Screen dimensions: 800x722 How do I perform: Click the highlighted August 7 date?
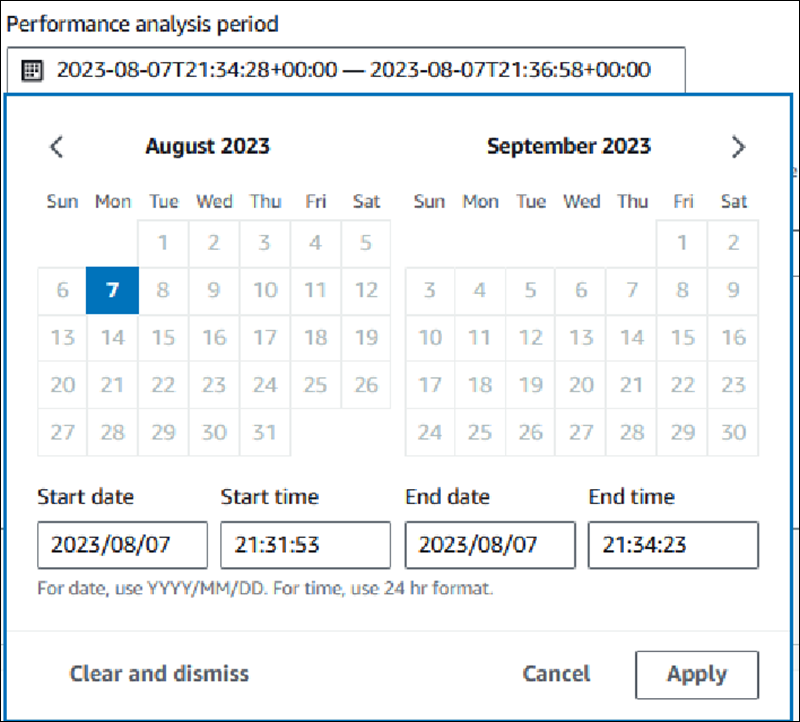[112, 291]
